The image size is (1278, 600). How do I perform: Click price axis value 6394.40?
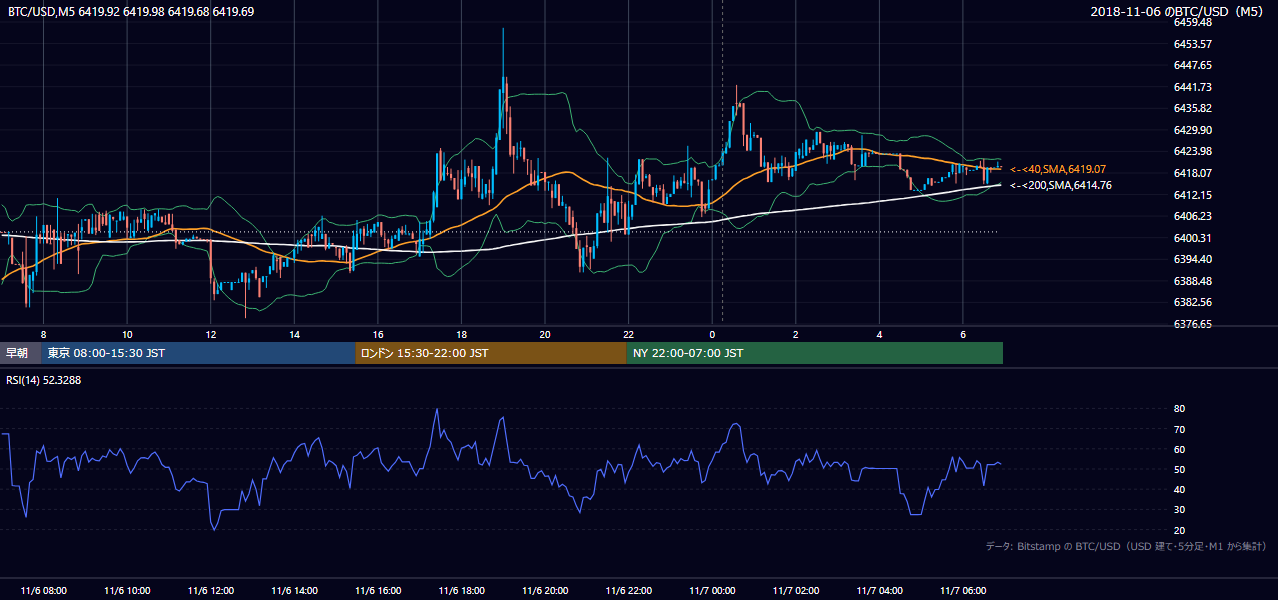click(x=1192, y=259)
